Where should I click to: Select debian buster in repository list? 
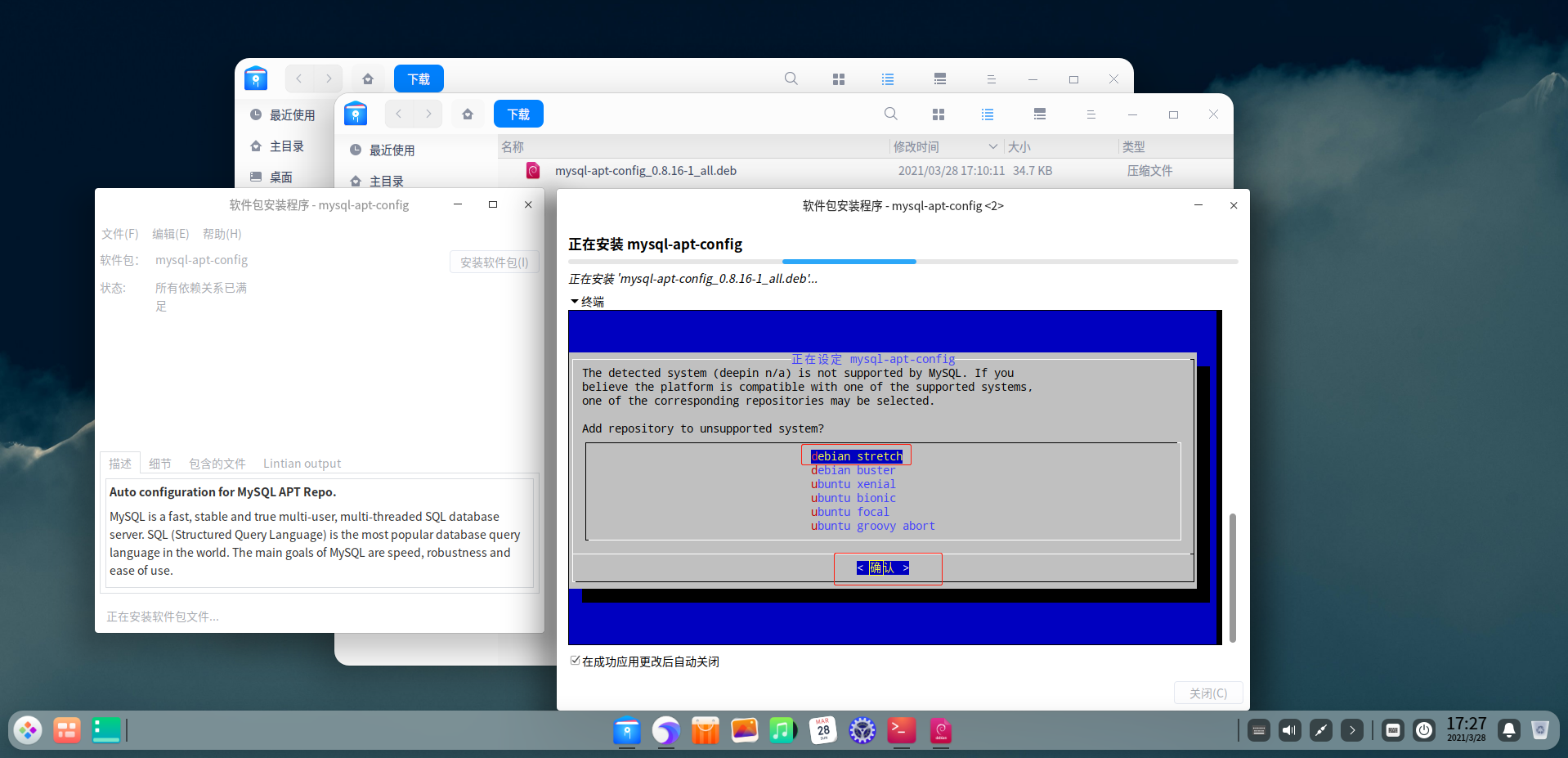coord(853,470)
